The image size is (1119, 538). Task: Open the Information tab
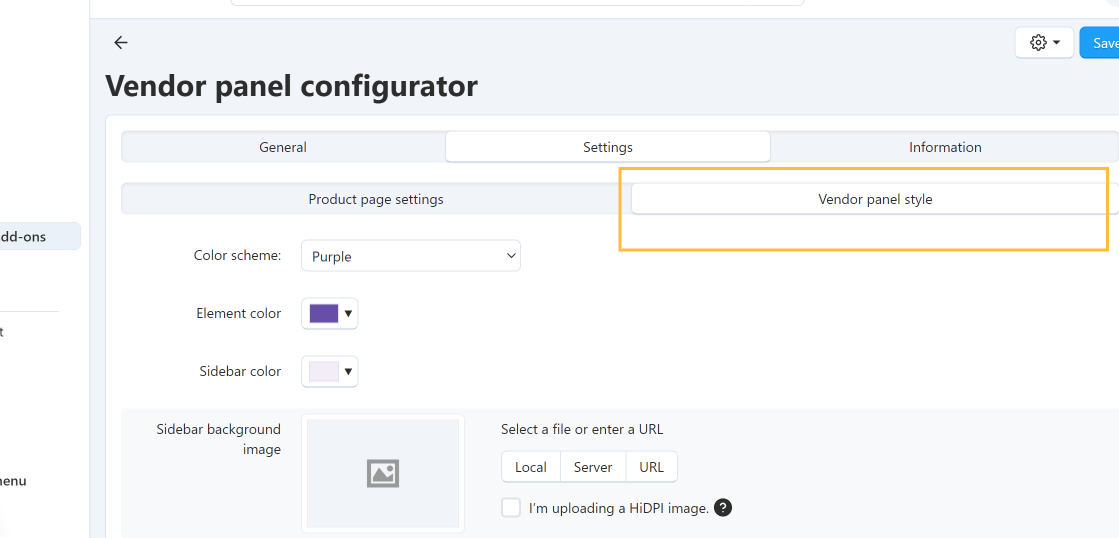[x=945, y=147]
